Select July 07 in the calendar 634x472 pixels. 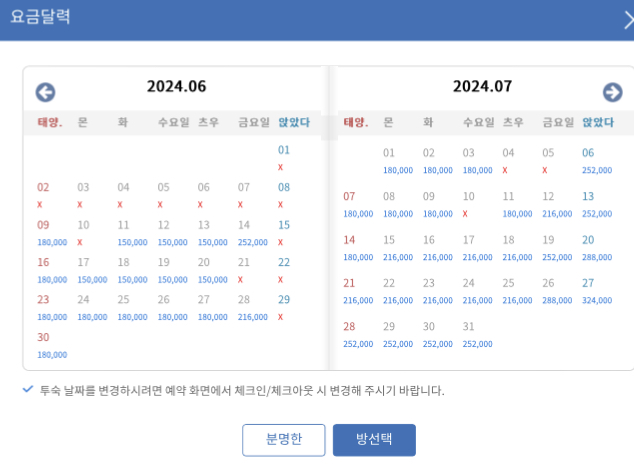(358, 205)
